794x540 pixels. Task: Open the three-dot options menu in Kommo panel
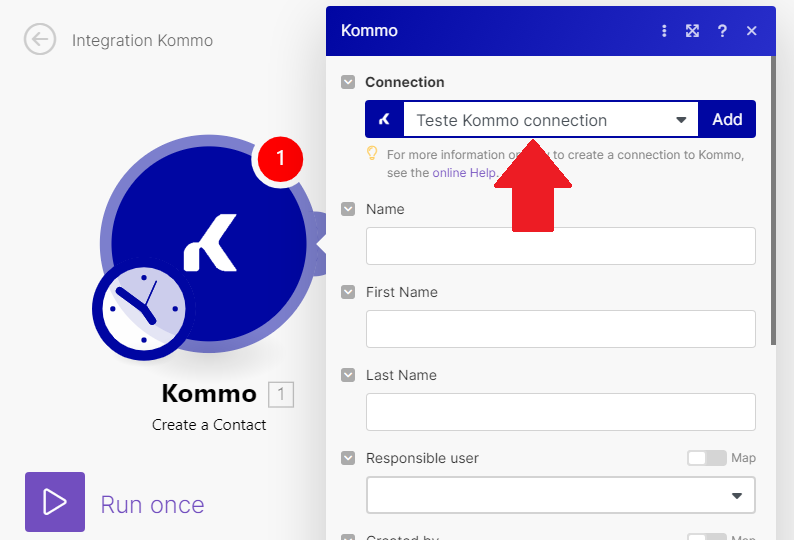coord(664,31)
